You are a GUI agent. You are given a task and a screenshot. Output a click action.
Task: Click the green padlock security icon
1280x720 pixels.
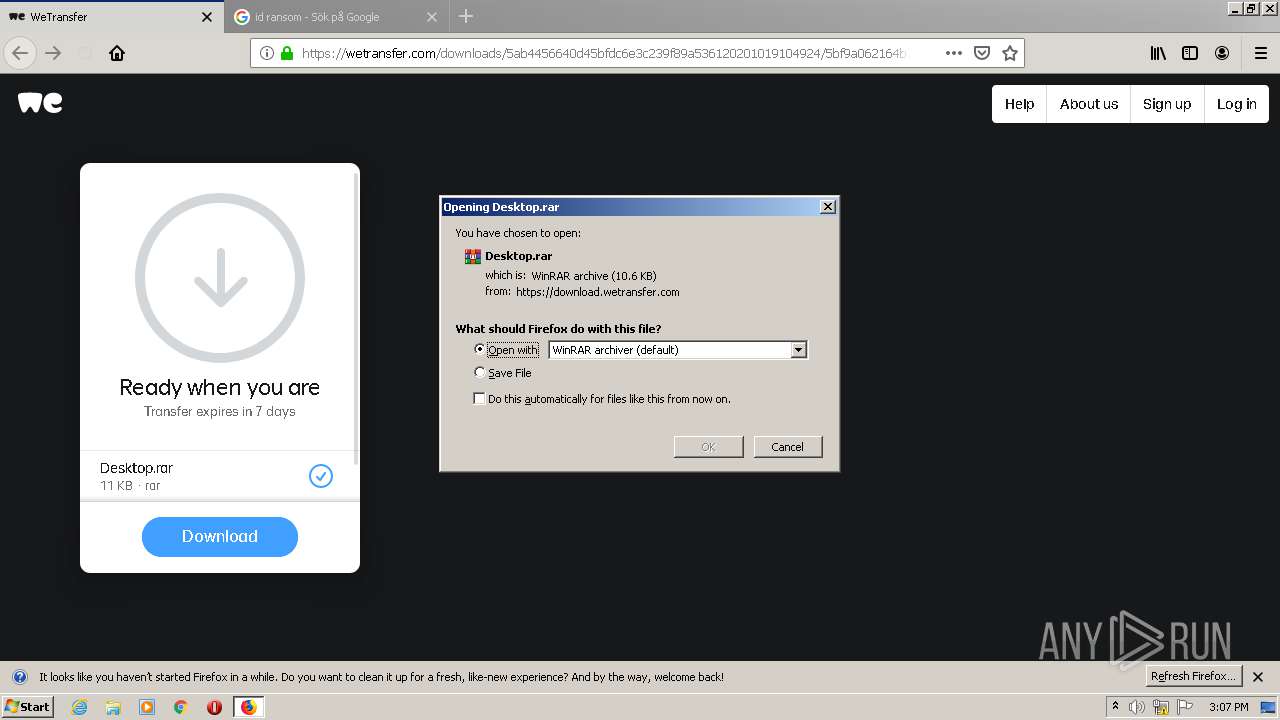(x=287, y=53)
